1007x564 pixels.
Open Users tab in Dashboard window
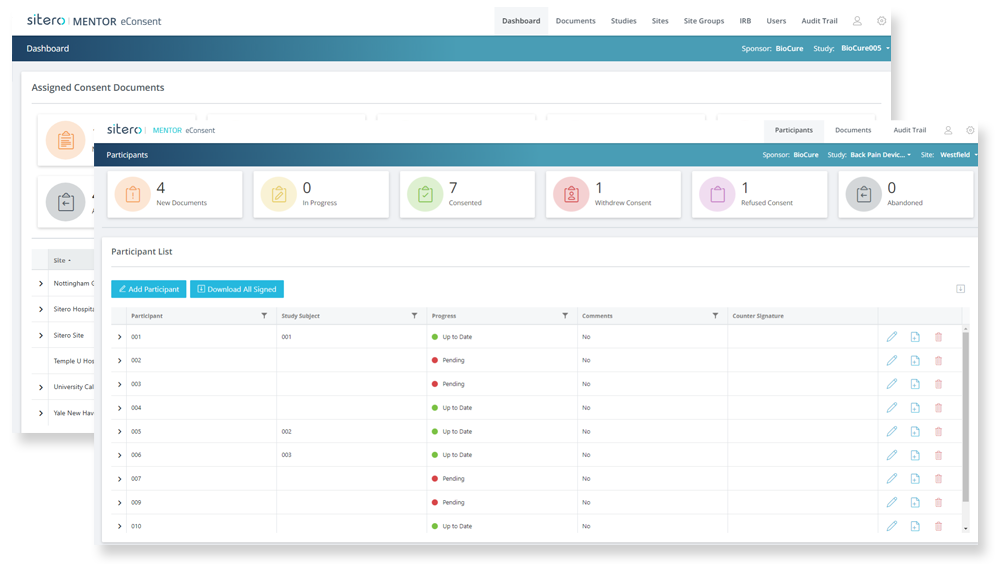[x=776, y=21]
